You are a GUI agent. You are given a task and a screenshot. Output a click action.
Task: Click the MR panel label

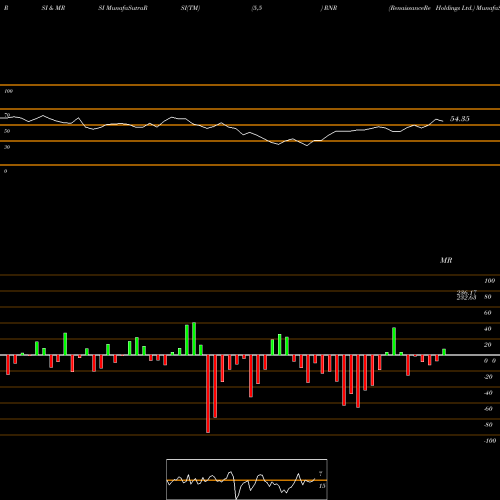pos(446,260)
